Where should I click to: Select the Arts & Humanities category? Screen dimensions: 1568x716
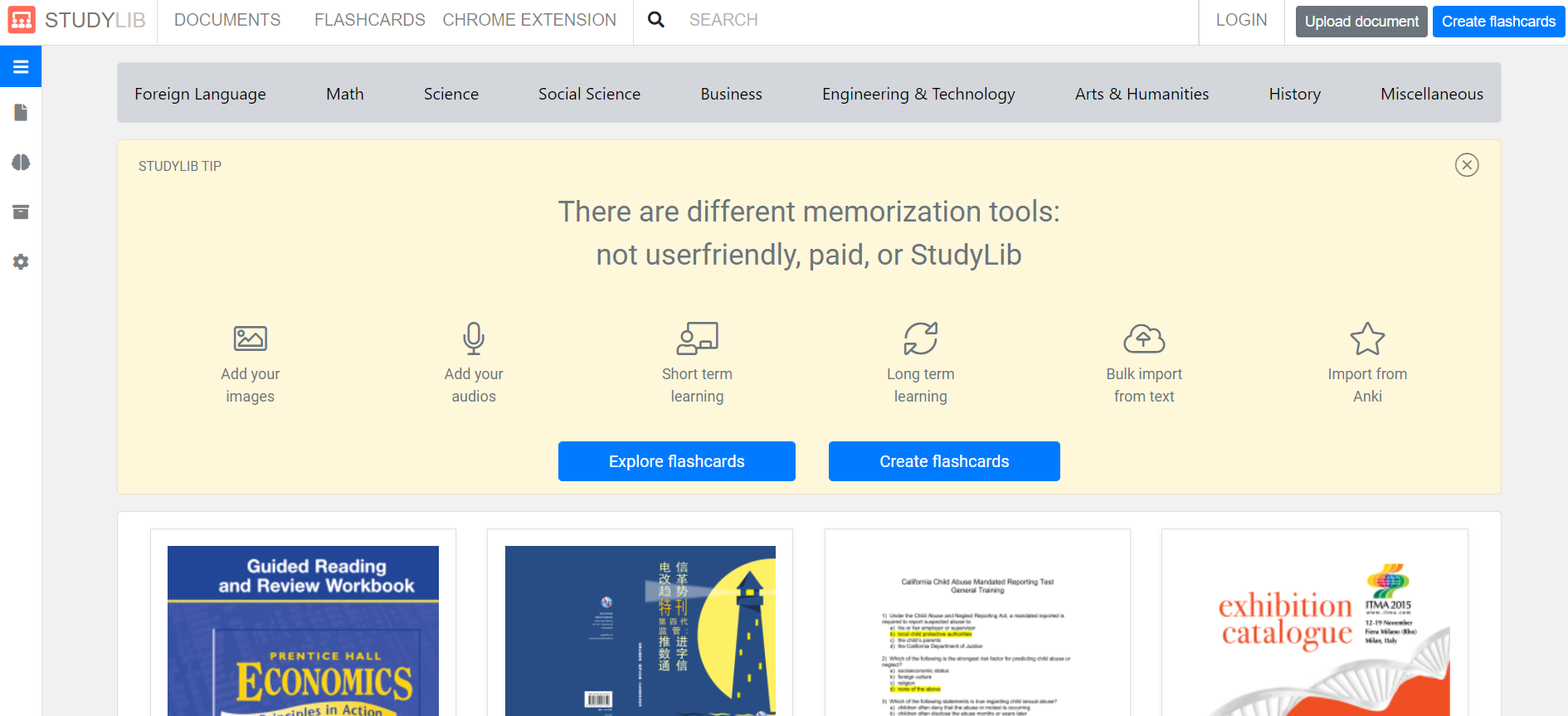1142,94
